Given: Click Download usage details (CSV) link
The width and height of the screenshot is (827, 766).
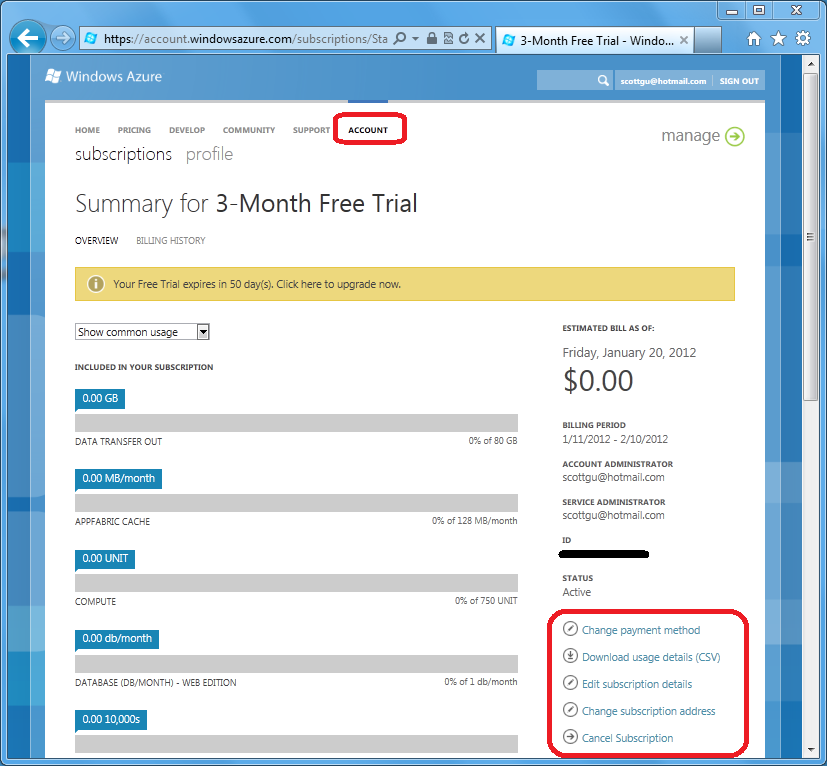Looking at the screenshot, I should tap(651, 657).
